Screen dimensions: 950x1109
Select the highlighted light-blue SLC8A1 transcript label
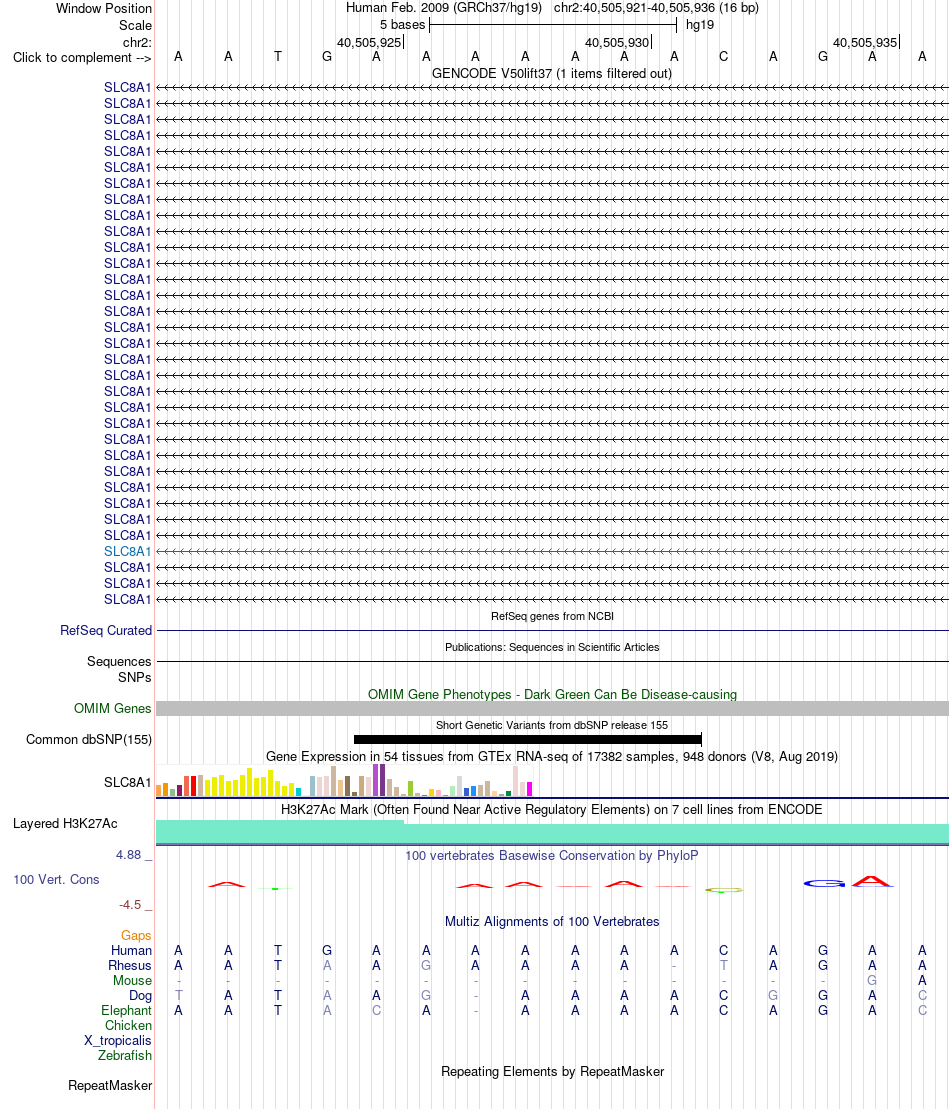pos(127,552)
